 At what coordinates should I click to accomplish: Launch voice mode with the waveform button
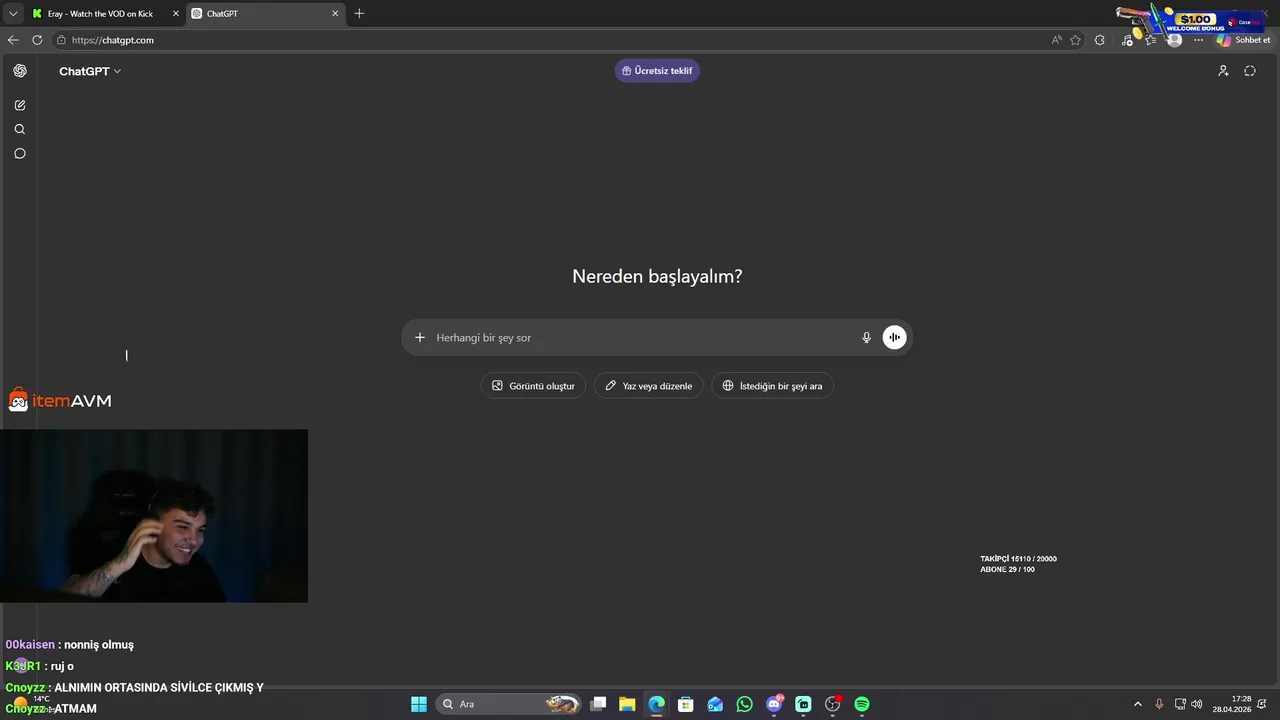pos(894,338)
